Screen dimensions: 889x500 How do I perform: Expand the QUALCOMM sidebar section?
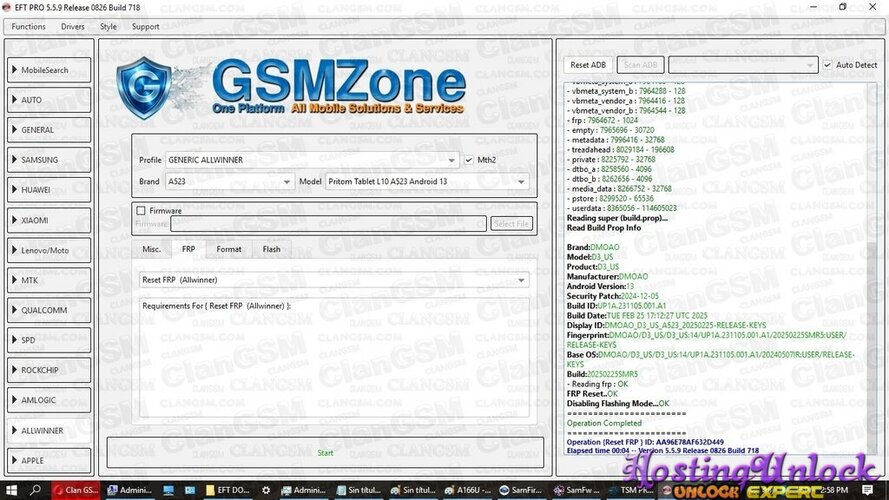[49, 310]
